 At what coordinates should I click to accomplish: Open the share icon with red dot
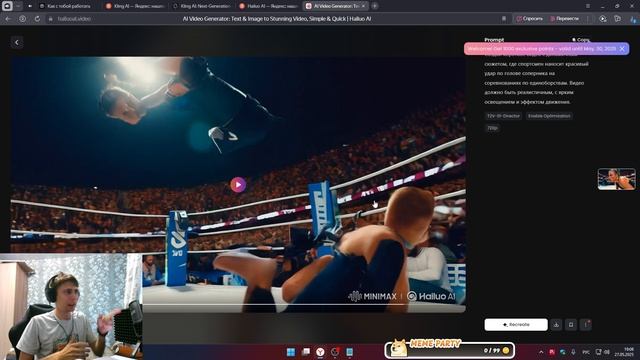pos(586,324)
